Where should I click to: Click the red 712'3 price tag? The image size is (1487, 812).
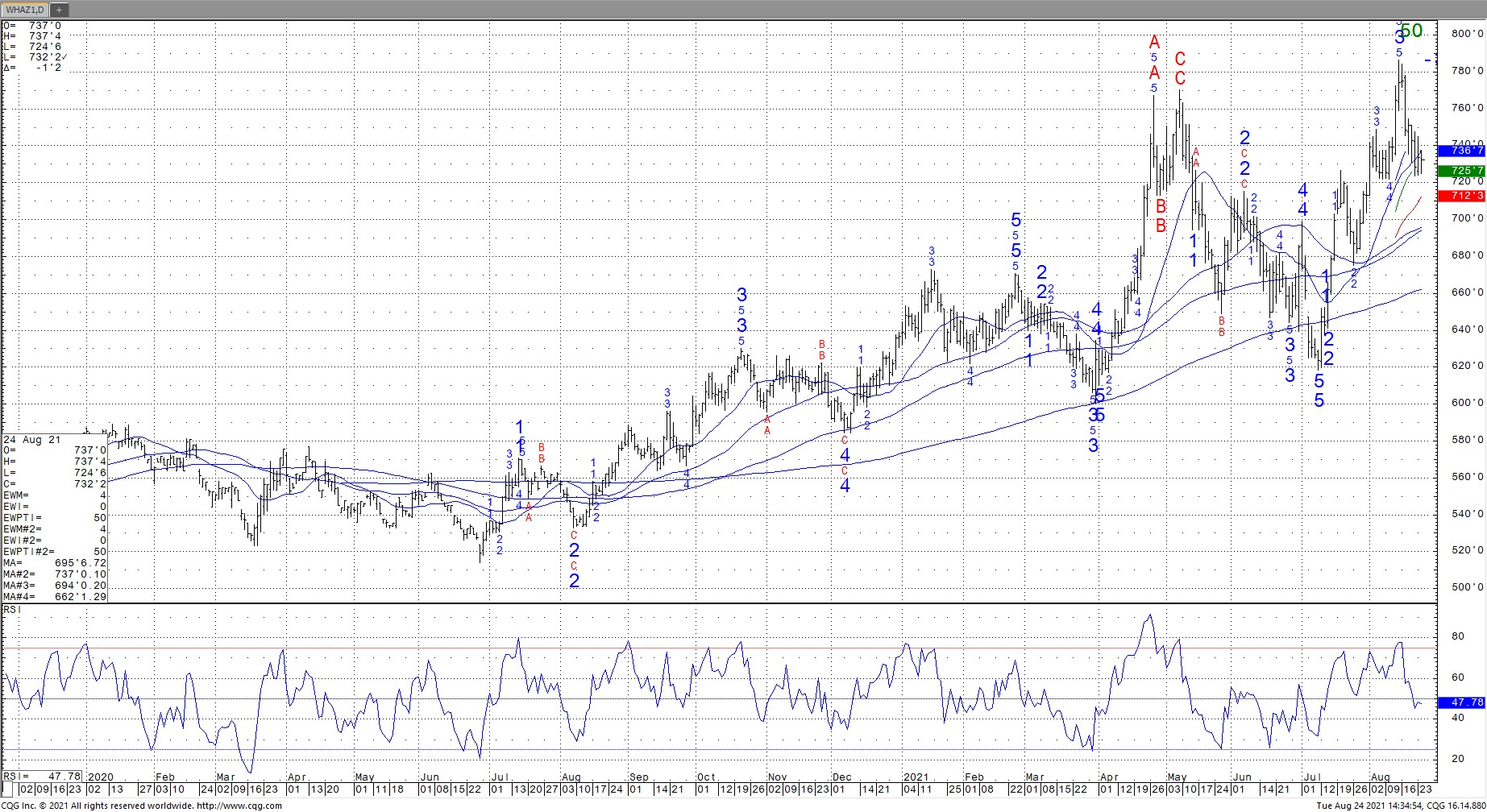(x=1460, y=196)
